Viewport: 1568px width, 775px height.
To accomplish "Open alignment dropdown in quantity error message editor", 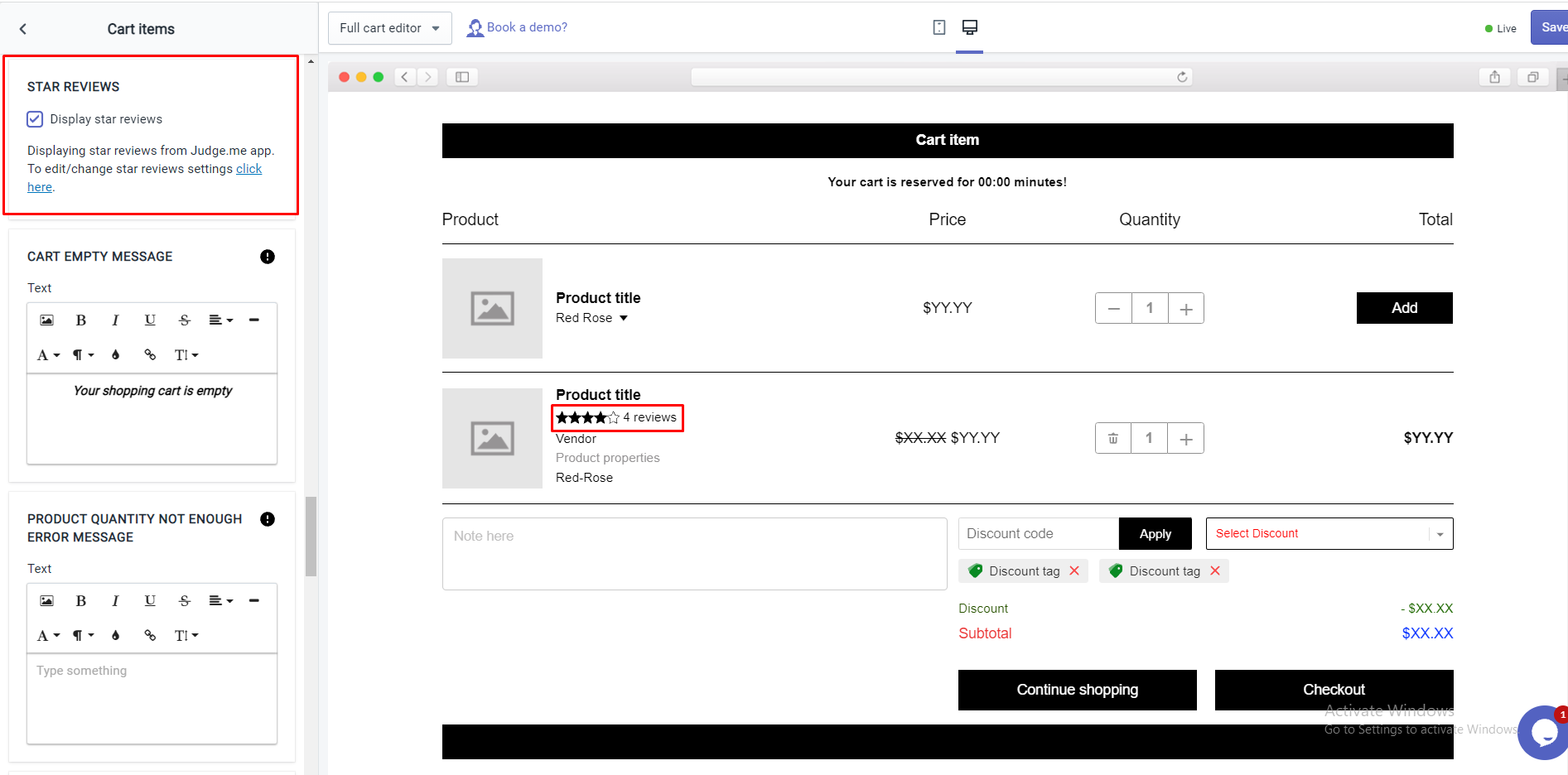I will (220, 601).
